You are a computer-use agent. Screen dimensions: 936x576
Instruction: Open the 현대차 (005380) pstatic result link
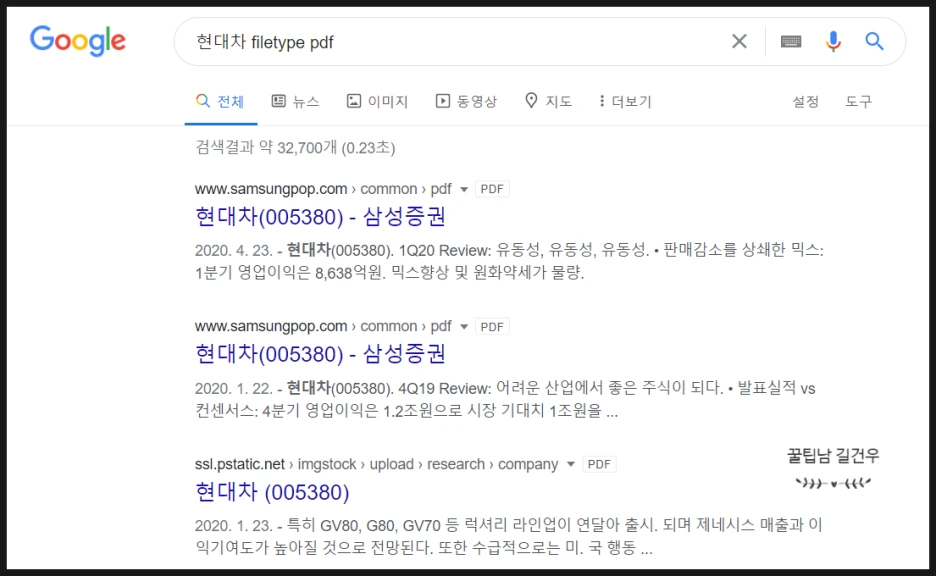[x=272, y=492]
